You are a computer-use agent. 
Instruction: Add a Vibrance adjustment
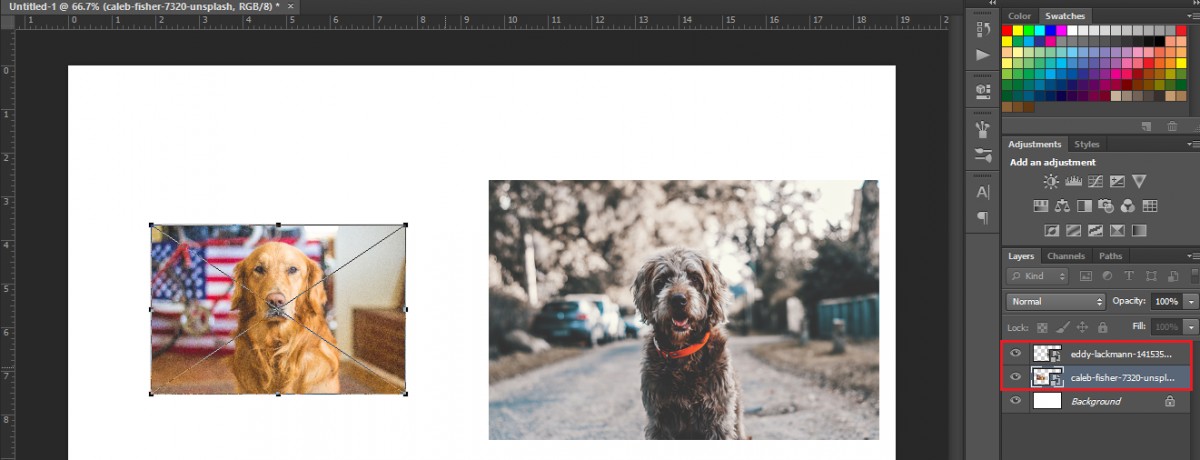pos(1139,181)
